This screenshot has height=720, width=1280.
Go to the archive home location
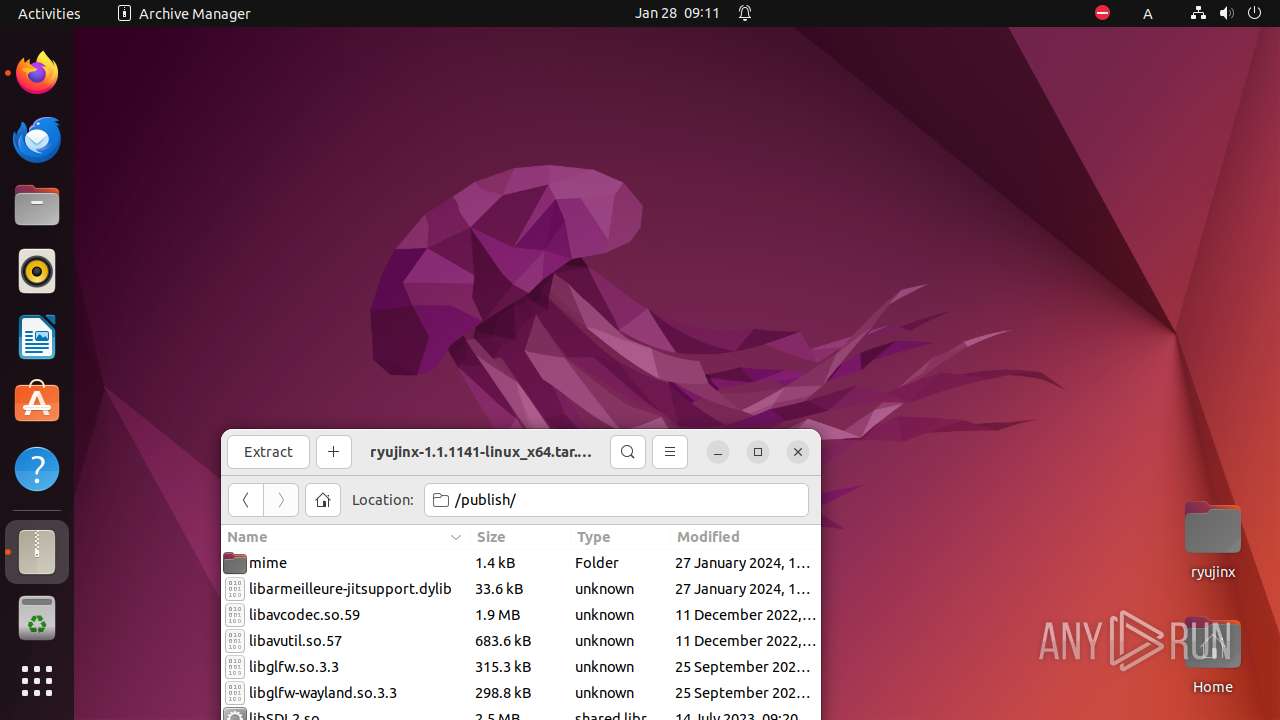pyautogui.click(x=323, y=500)
